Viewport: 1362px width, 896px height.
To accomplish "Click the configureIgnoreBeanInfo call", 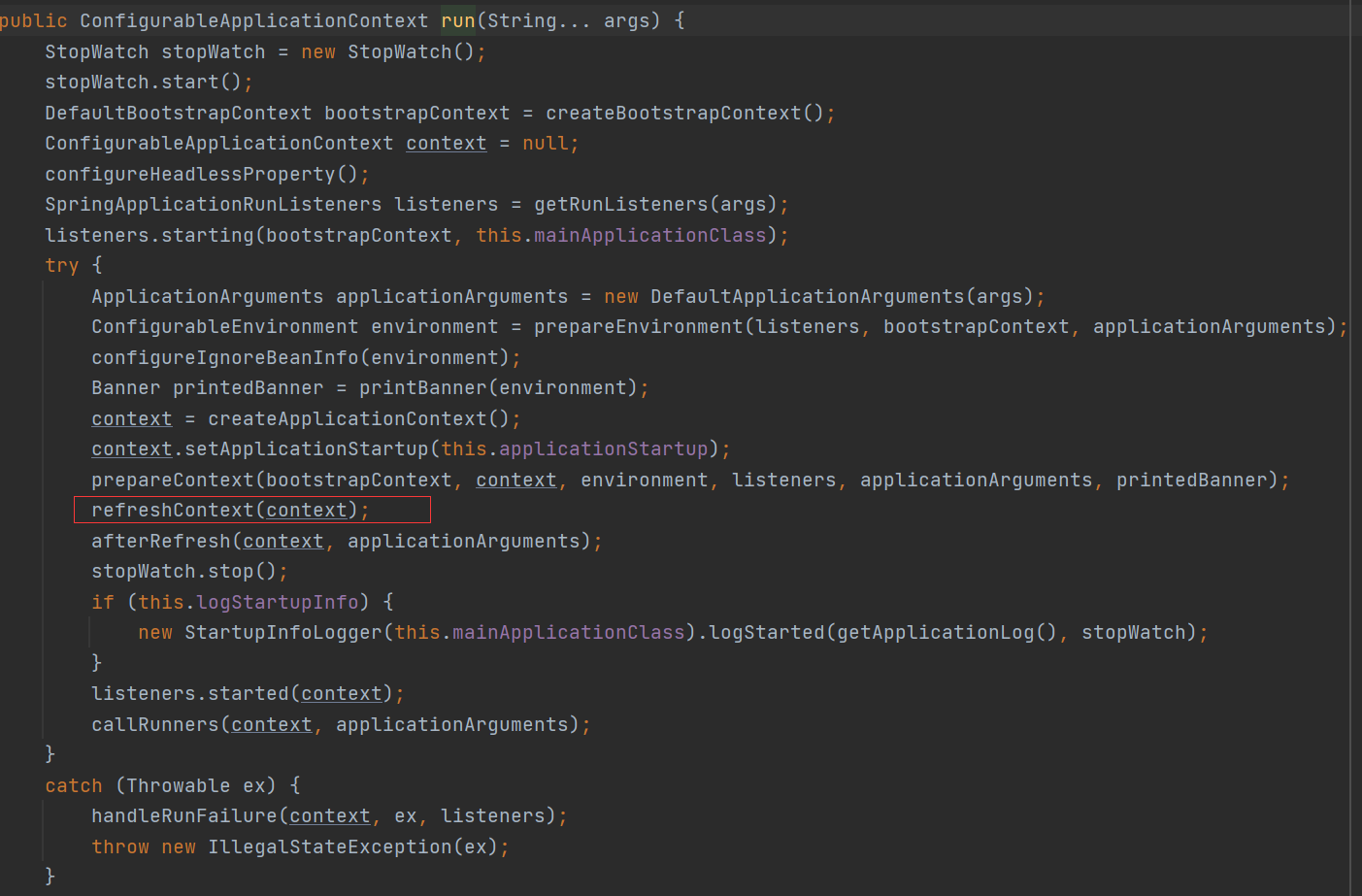I will [x=224, y=357].
